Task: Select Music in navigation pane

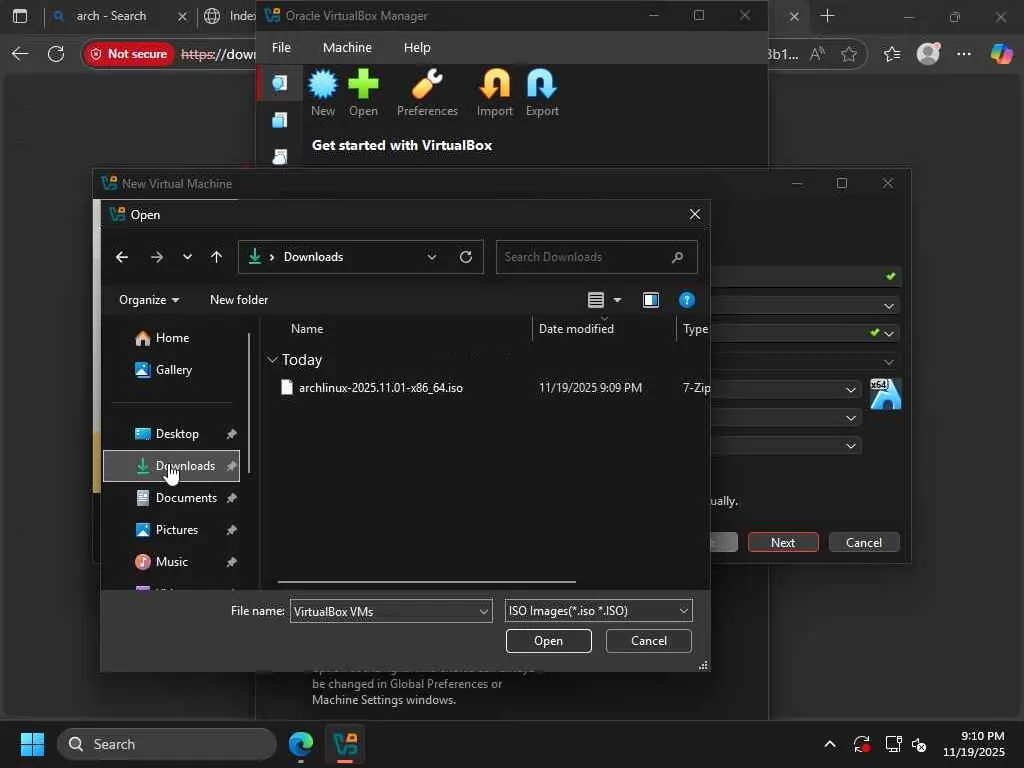Action: coord(172,562)
